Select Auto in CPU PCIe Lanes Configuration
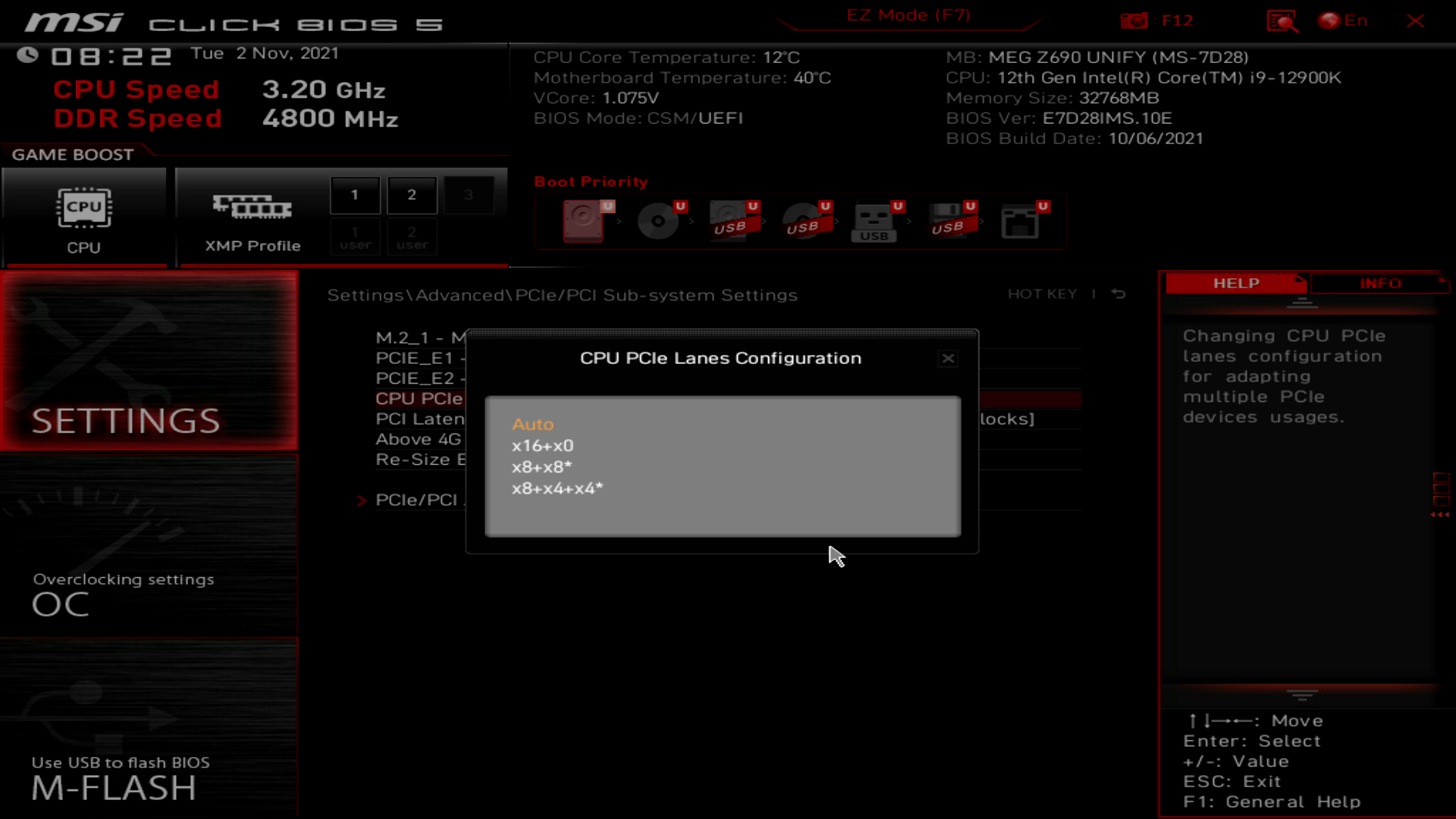This screenshot has width=1456, height=819. click(x=533, y=425)
